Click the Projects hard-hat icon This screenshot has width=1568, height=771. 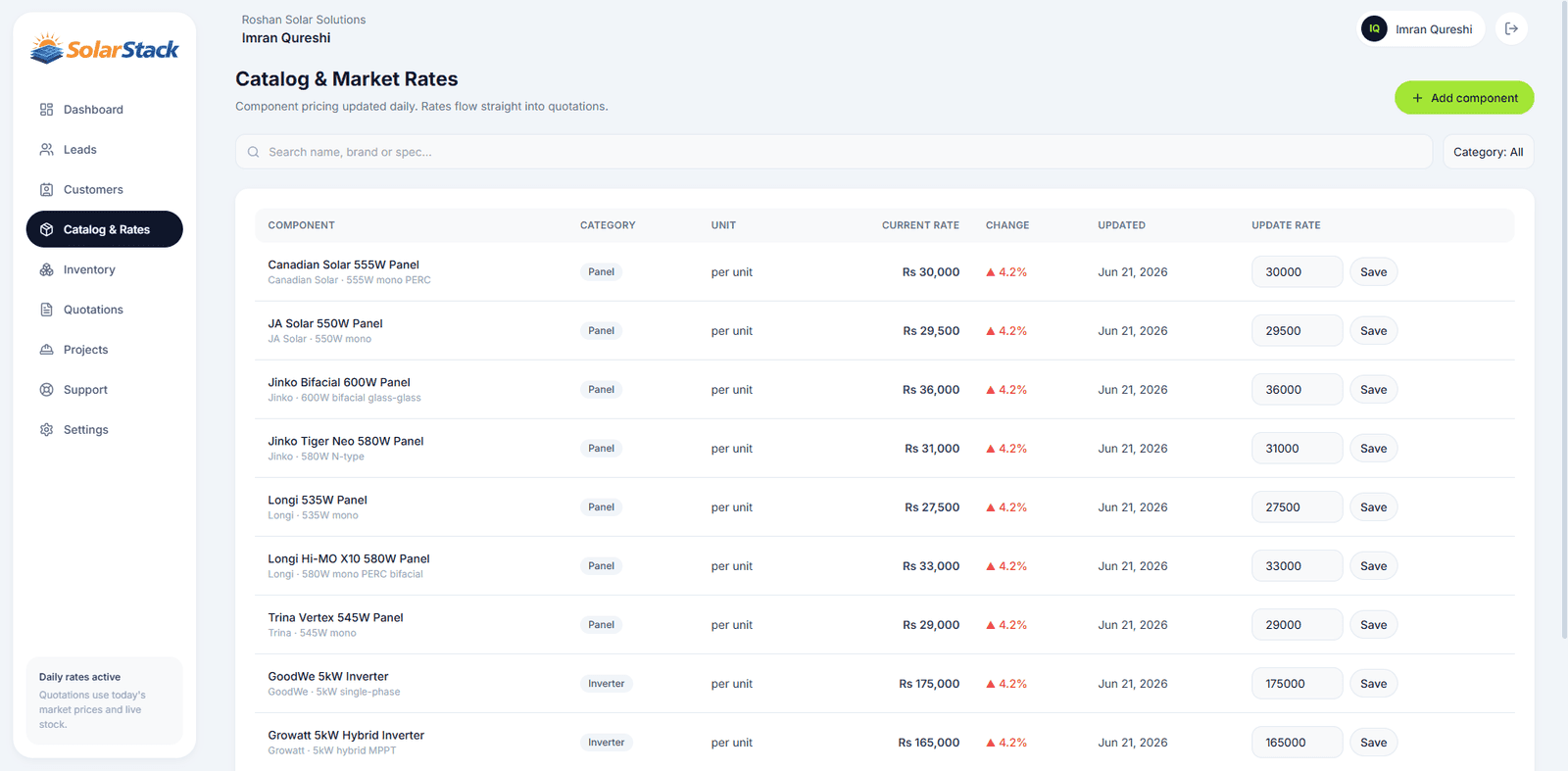[x=46, y=350]
